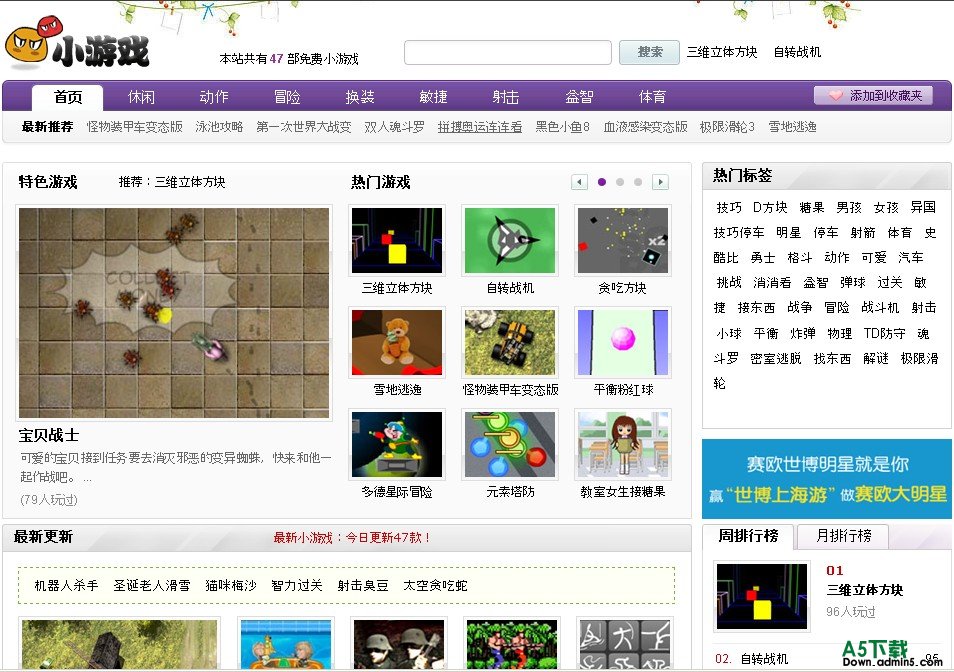Open the 贪吃方块 game icon
The image size is (954, 672).
[x=622, y=241]
